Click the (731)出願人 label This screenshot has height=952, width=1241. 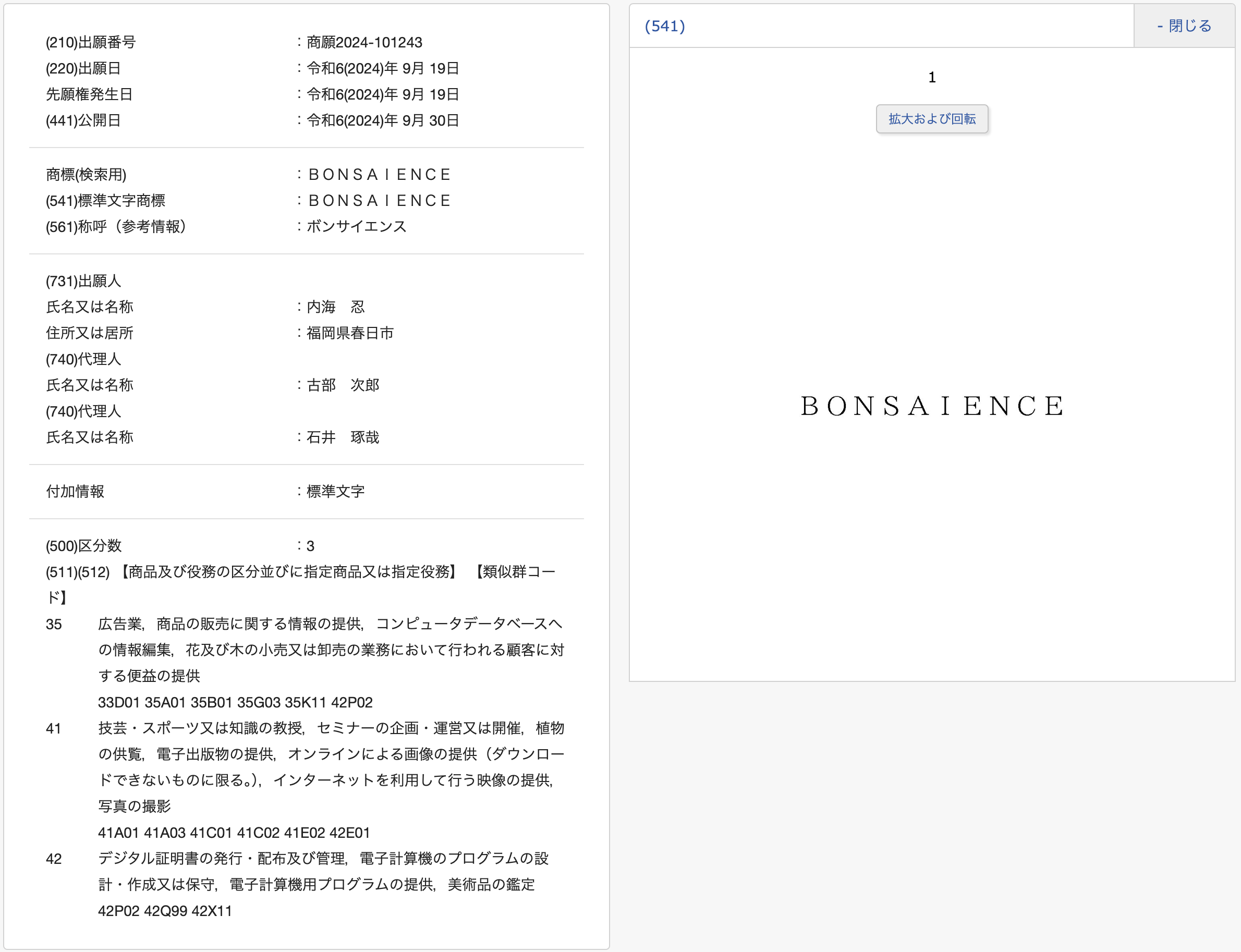tap(83, 281)
